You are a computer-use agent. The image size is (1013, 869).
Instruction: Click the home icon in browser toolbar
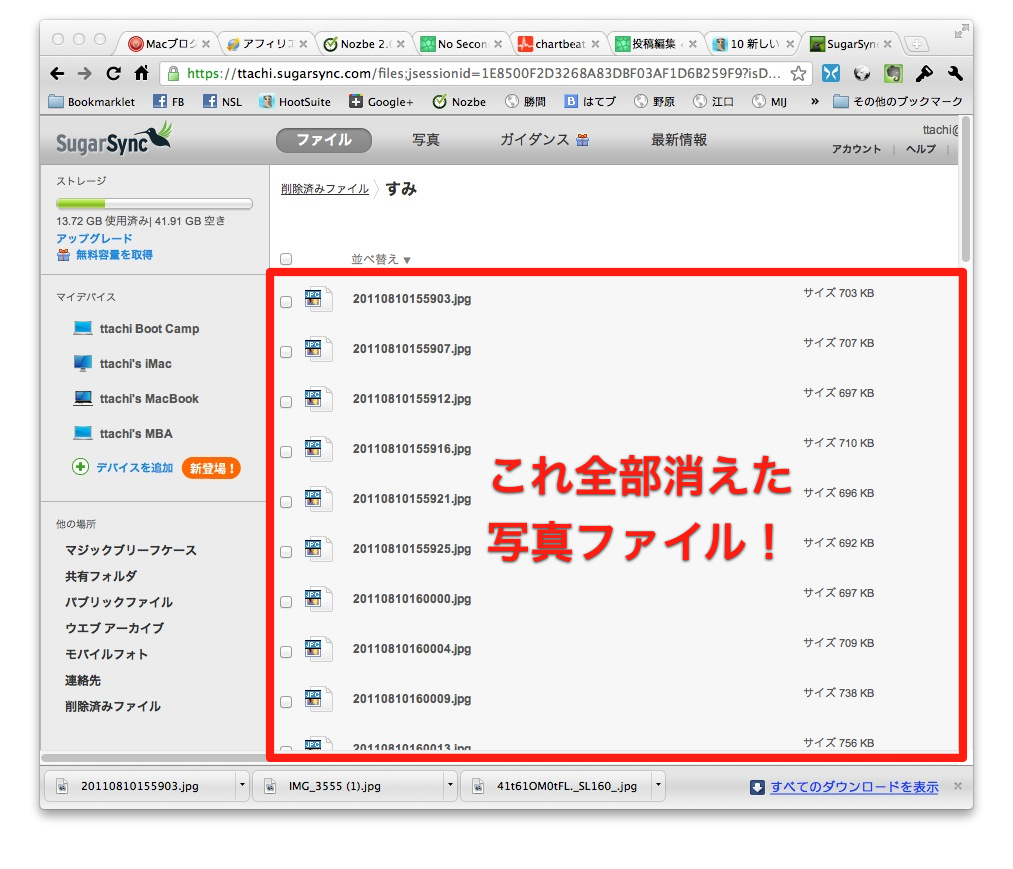click(142, 73)
